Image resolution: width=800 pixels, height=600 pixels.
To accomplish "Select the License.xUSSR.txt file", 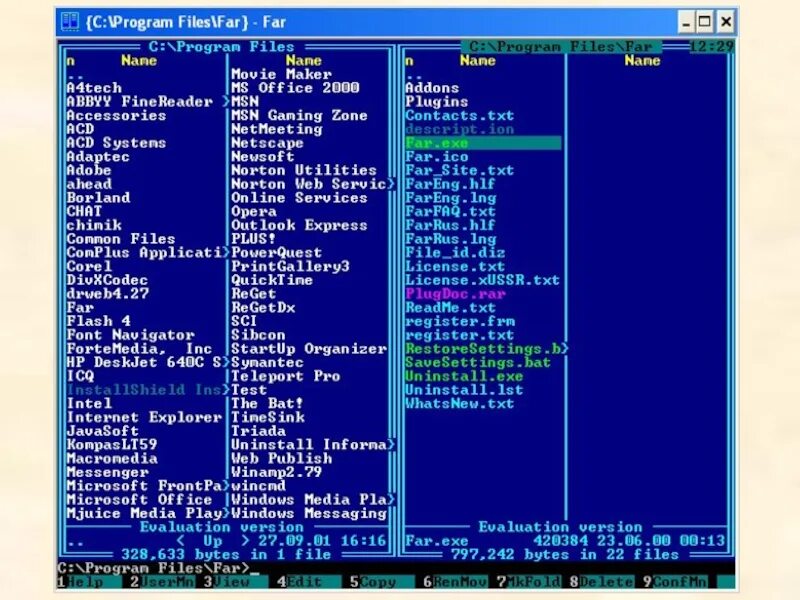I will [x=482, y=280].
